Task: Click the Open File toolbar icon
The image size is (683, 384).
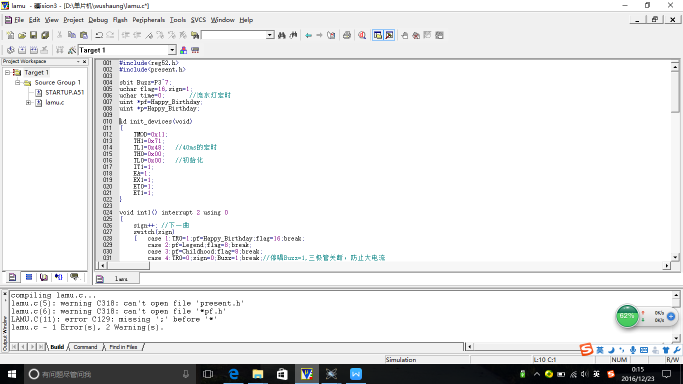Action: pos(22,35)
